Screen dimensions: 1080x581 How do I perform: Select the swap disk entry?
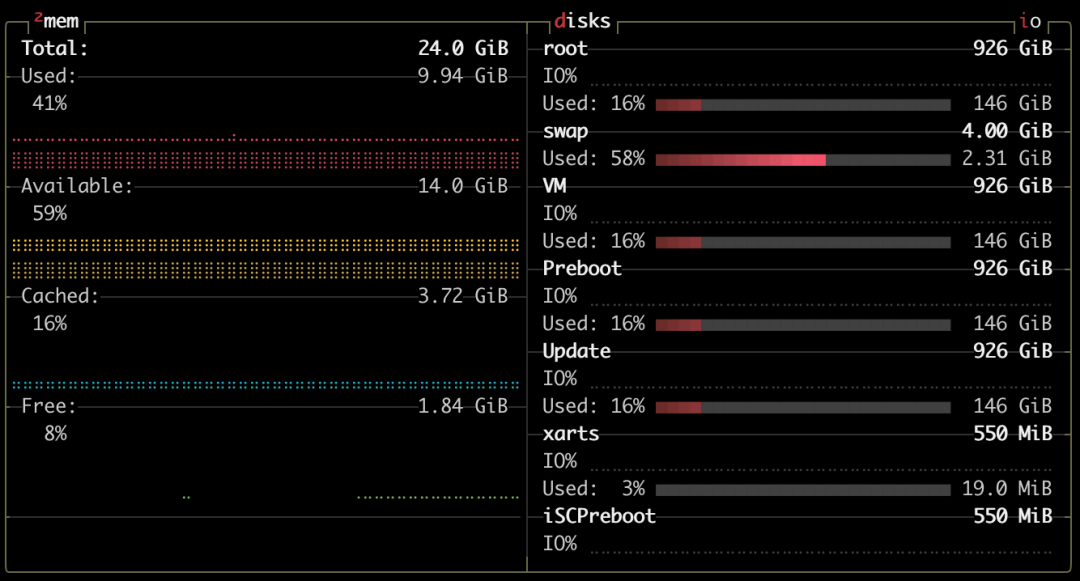tap(565, 131)
